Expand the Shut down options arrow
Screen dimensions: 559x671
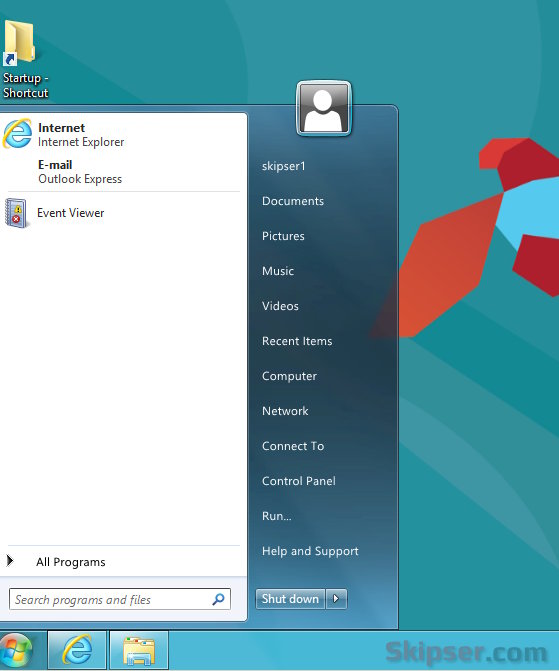(336, 599)
